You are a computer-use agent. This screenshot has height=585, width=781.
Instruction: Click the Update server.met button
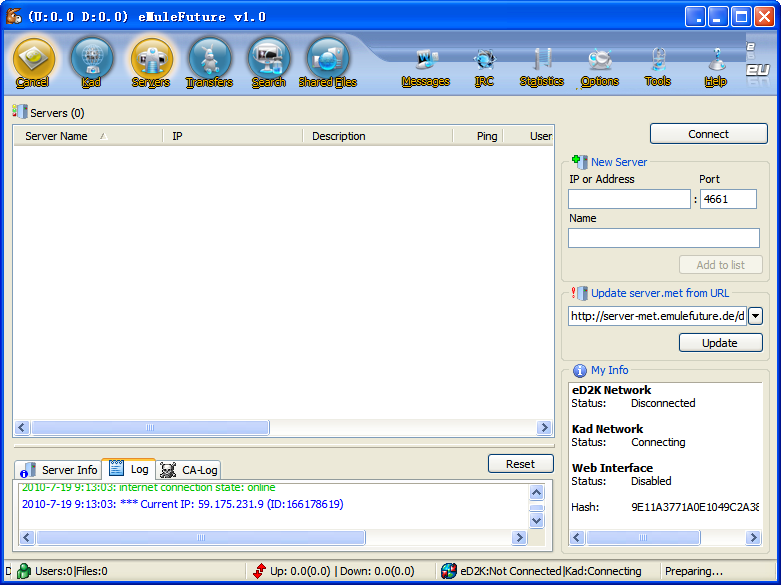point(720,343)
